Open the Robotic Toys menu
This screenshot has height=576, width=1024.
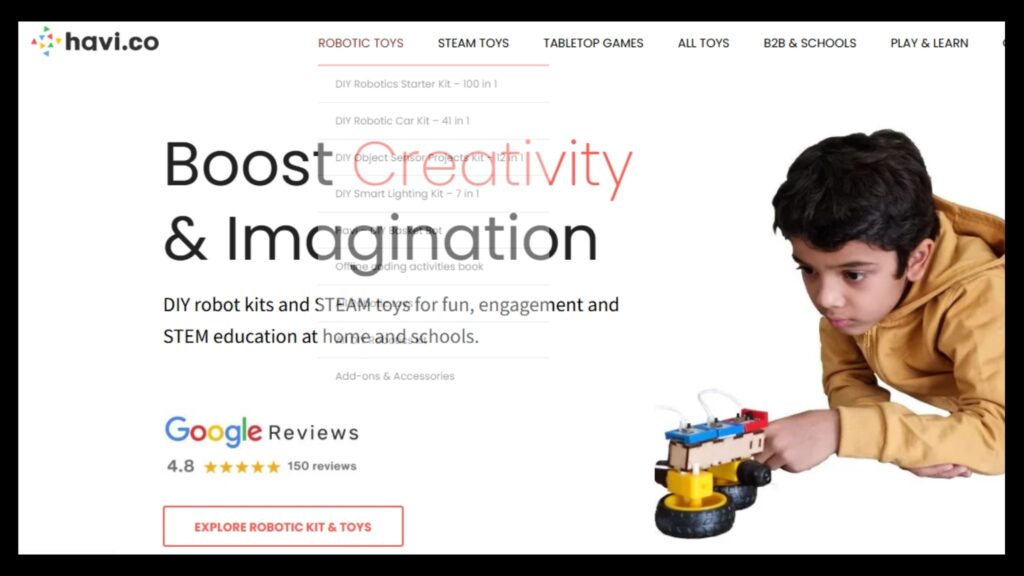point(360,43)
